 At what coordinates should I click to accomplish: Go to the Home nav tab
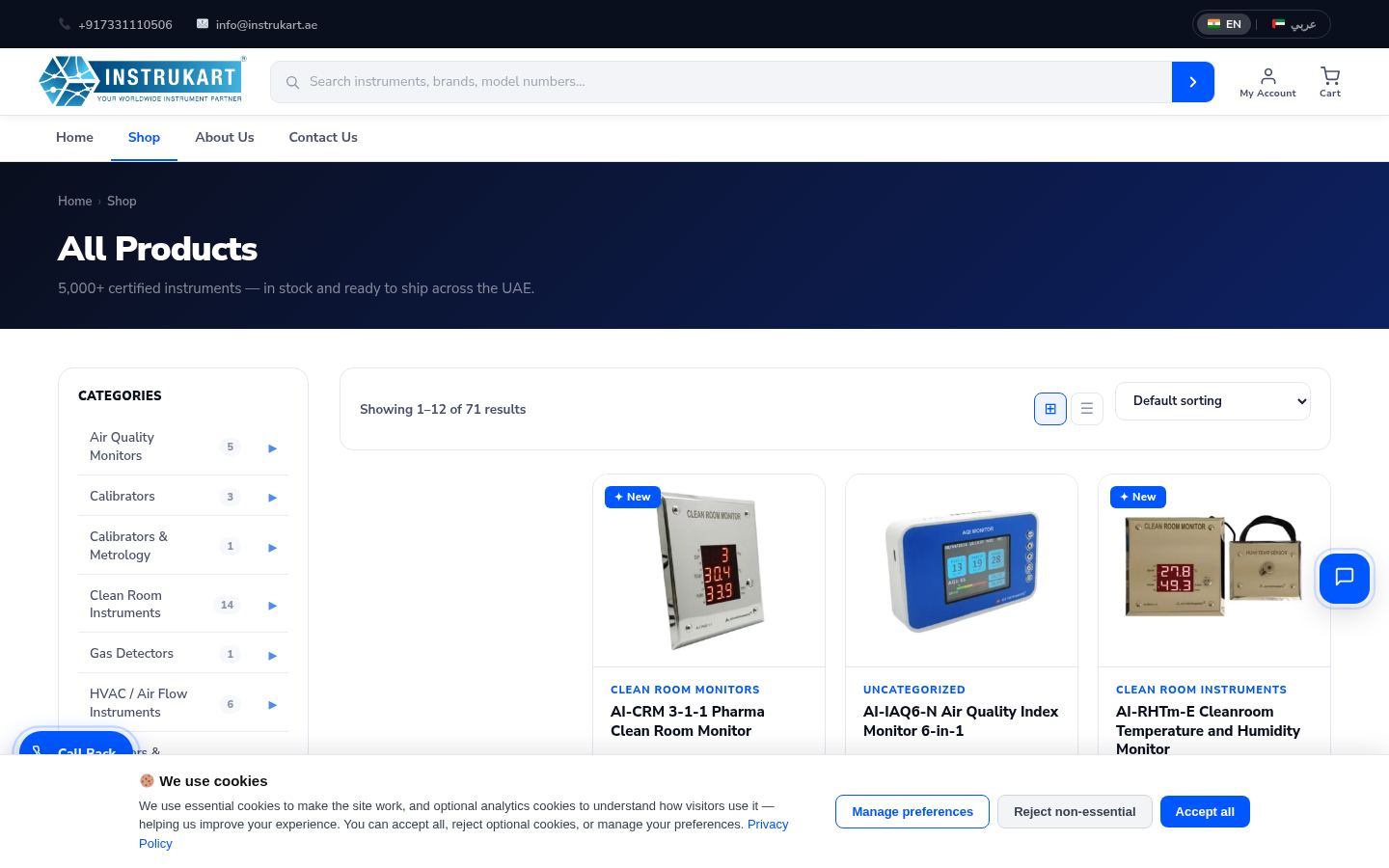74,137
